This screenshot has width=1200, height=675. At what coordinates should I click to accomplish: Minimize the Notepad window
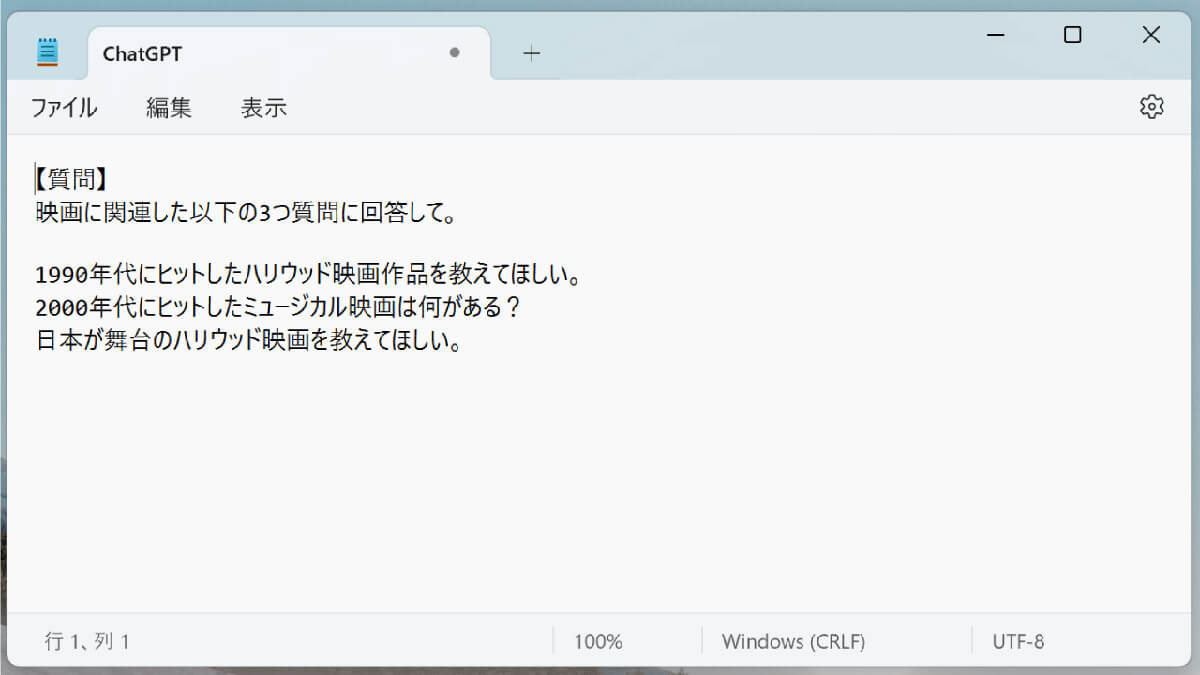pyautogui.click(x=995, y=35)
